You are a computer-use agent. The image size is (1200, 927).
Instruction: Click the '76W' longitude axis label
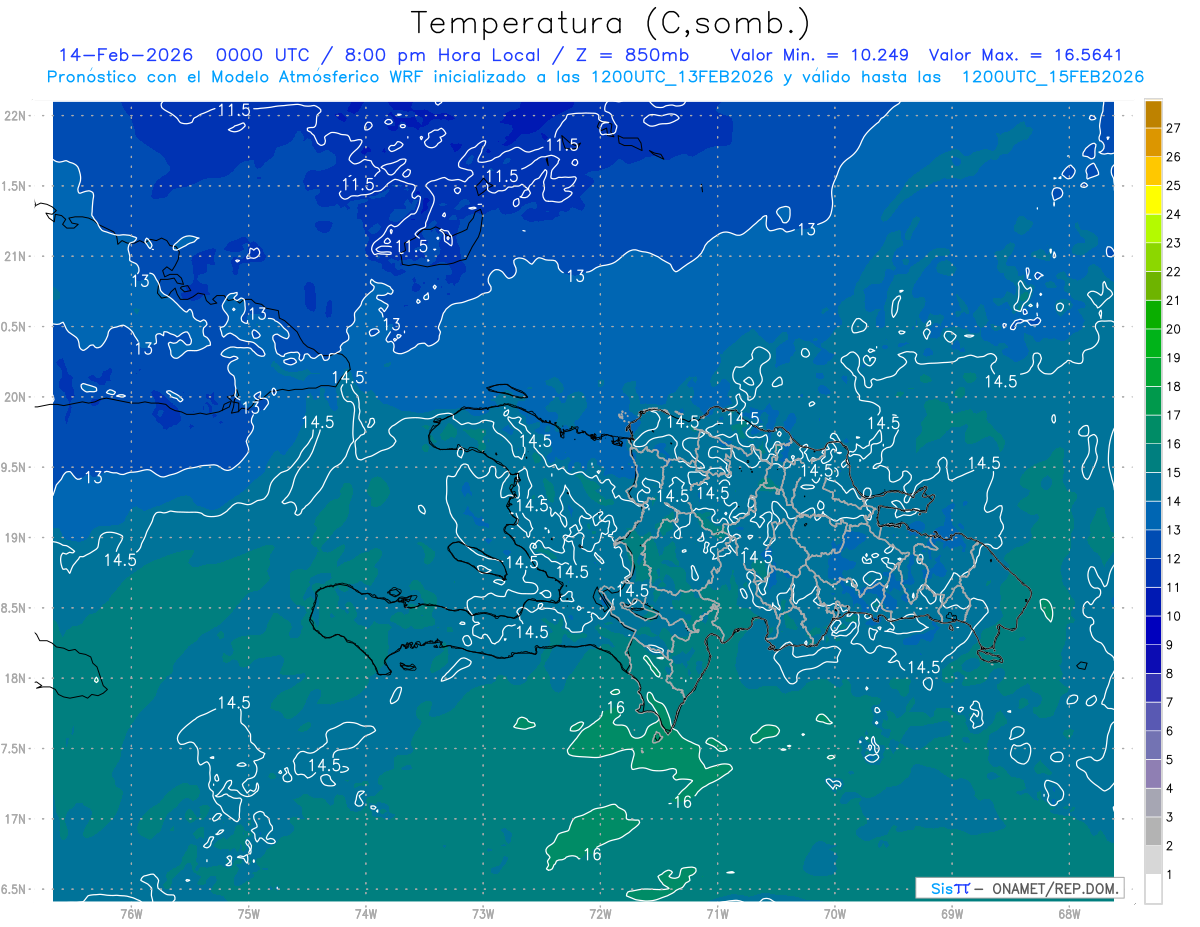132,914
